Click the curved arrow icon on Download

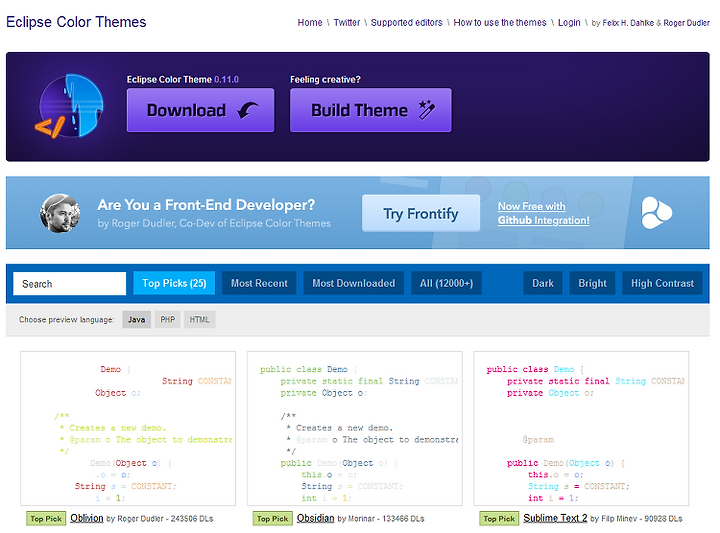248,110
